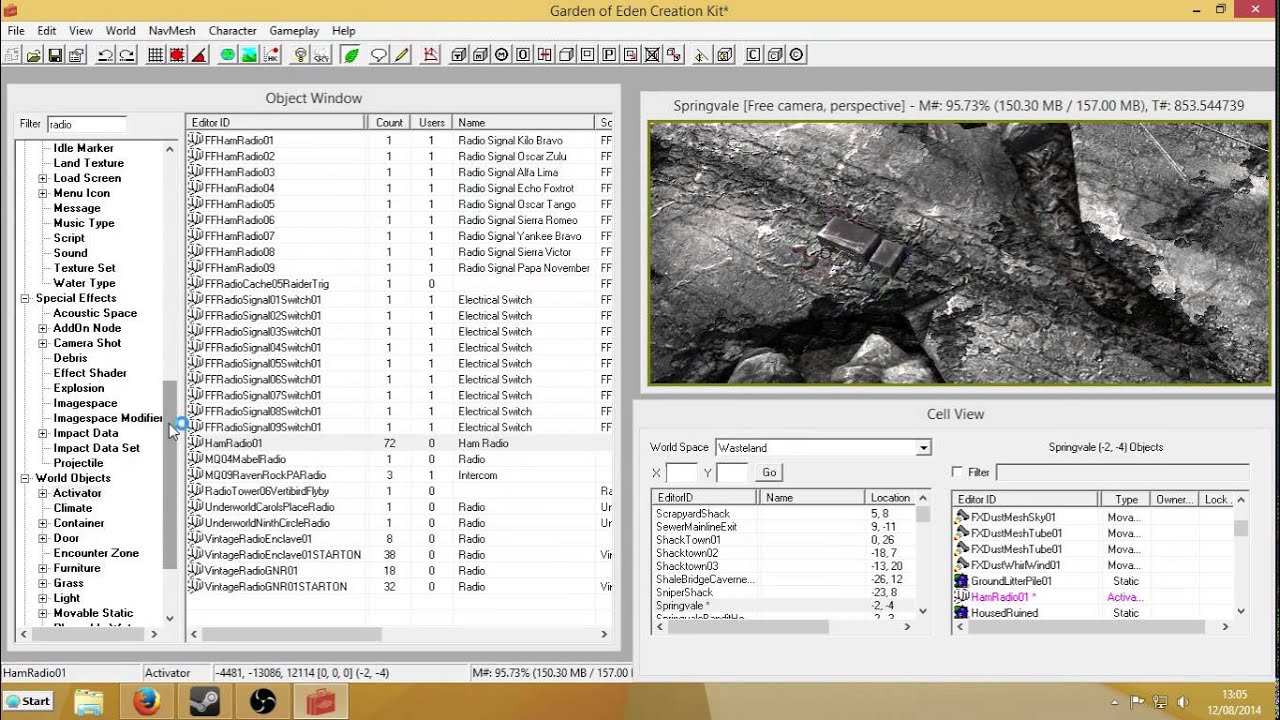Sort Object Window by Users column
The width and height of the screenshot is (1280, 720).
pyautogui.click(x=431, y=122)
